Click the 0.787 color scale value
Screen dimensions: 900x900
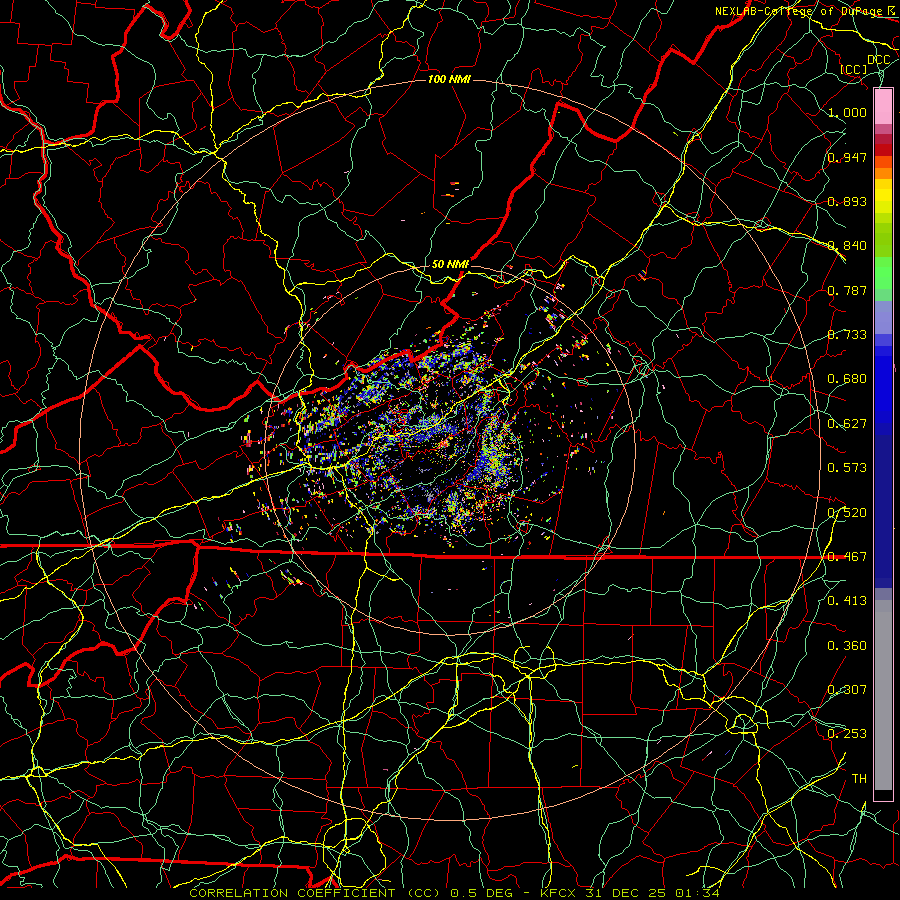pyautogui.click(x=847, y=290)
